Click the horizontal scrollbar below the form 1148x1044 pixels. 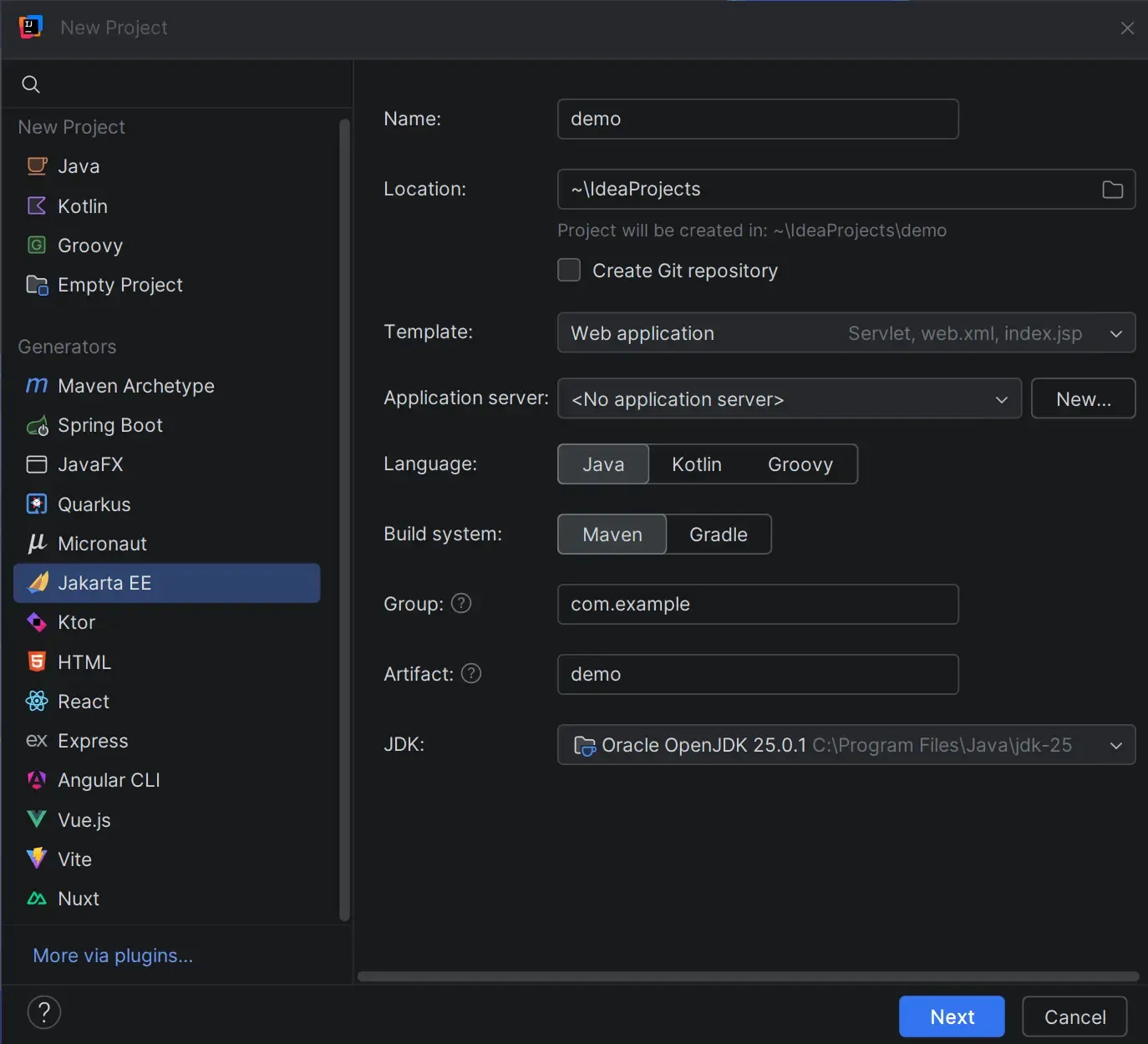tap(748, 976)
